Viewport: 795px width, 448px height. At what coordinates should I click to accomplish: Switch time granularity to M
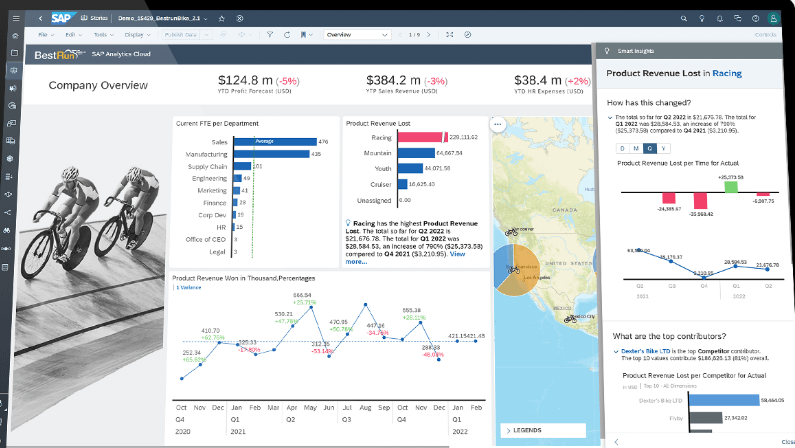[x=636, y=148]
